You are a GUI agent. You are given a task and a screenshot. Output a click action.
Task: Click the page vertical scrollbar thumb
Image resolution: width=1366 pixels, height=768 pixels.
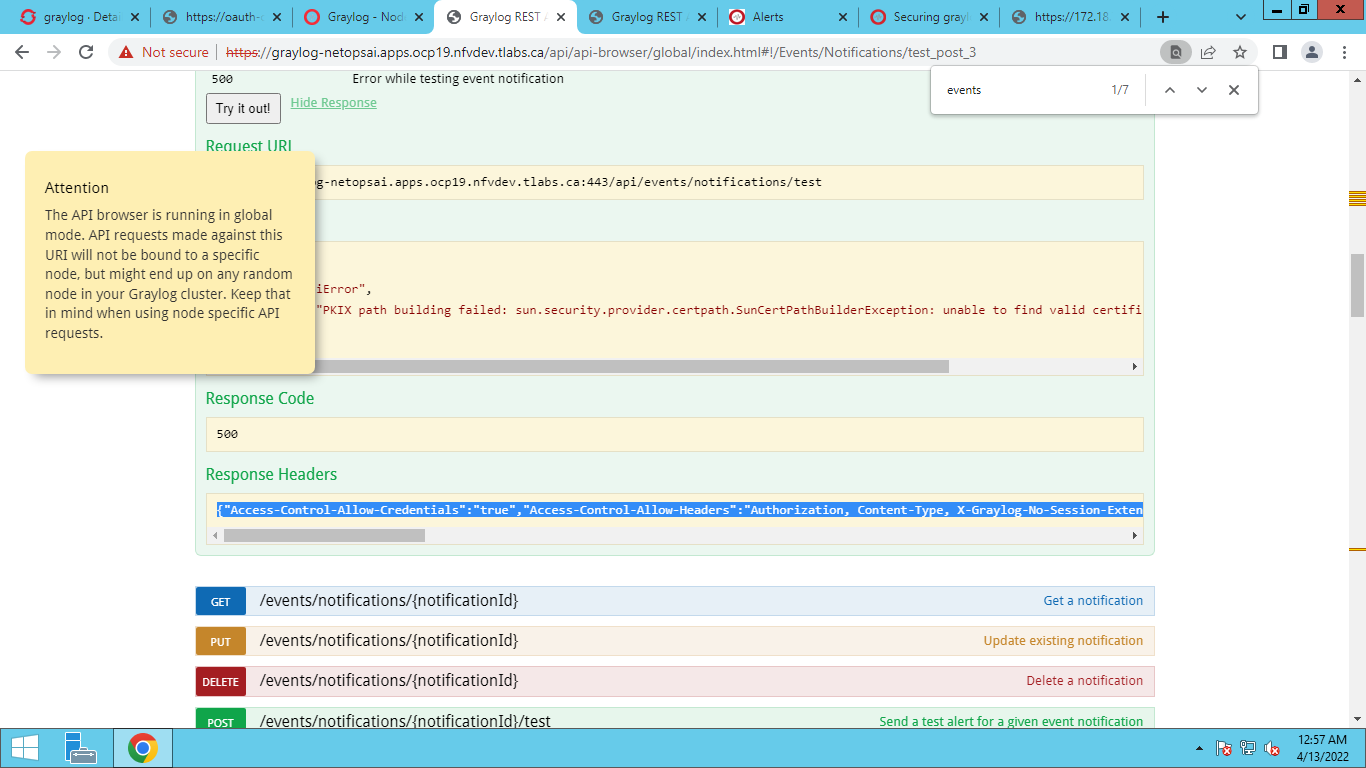pos(1357,285)
